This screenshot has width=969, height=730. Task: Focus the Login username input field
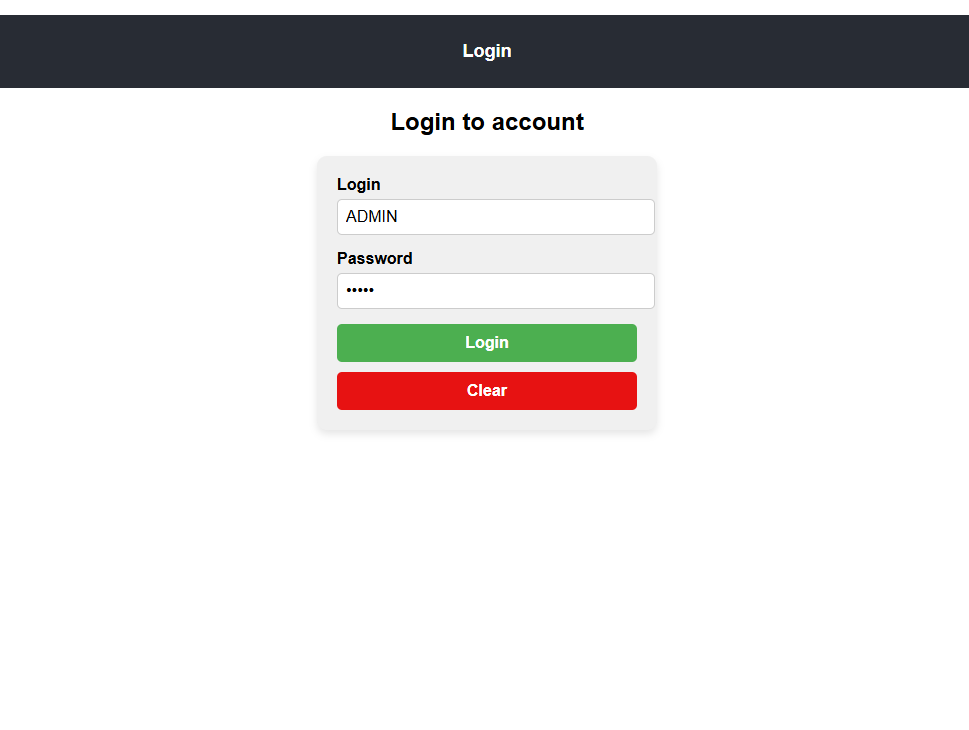tap(496, 217)
